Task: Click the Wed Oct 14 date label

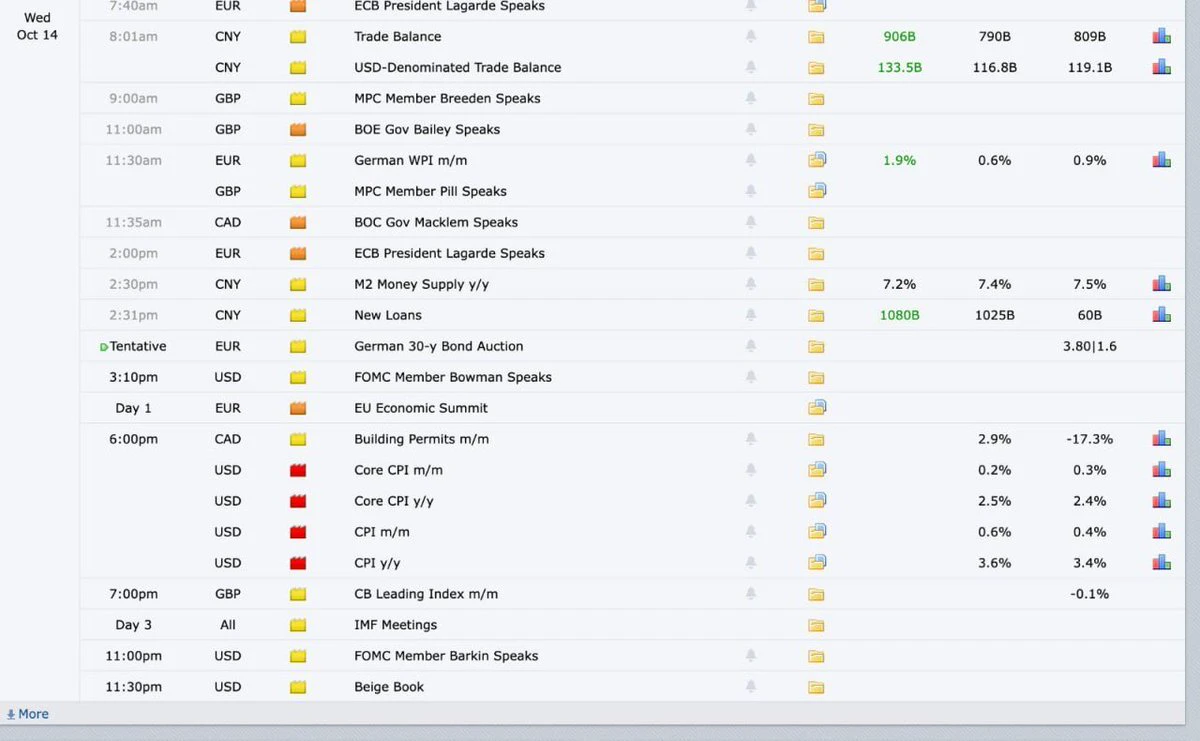Action: pos(38,26)
